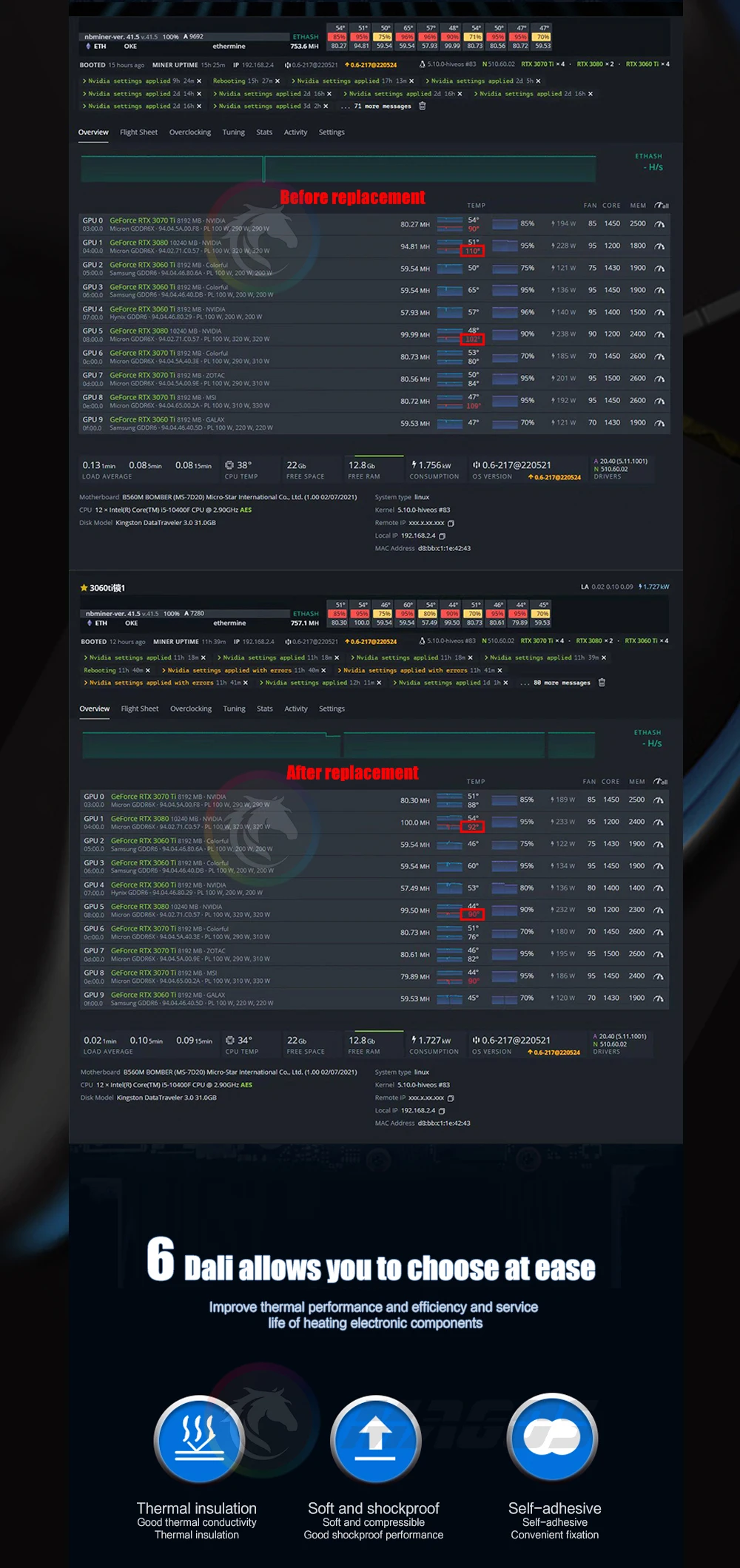Expand the '80 more messages' list

pyautogui.click(x=561, y=683)
